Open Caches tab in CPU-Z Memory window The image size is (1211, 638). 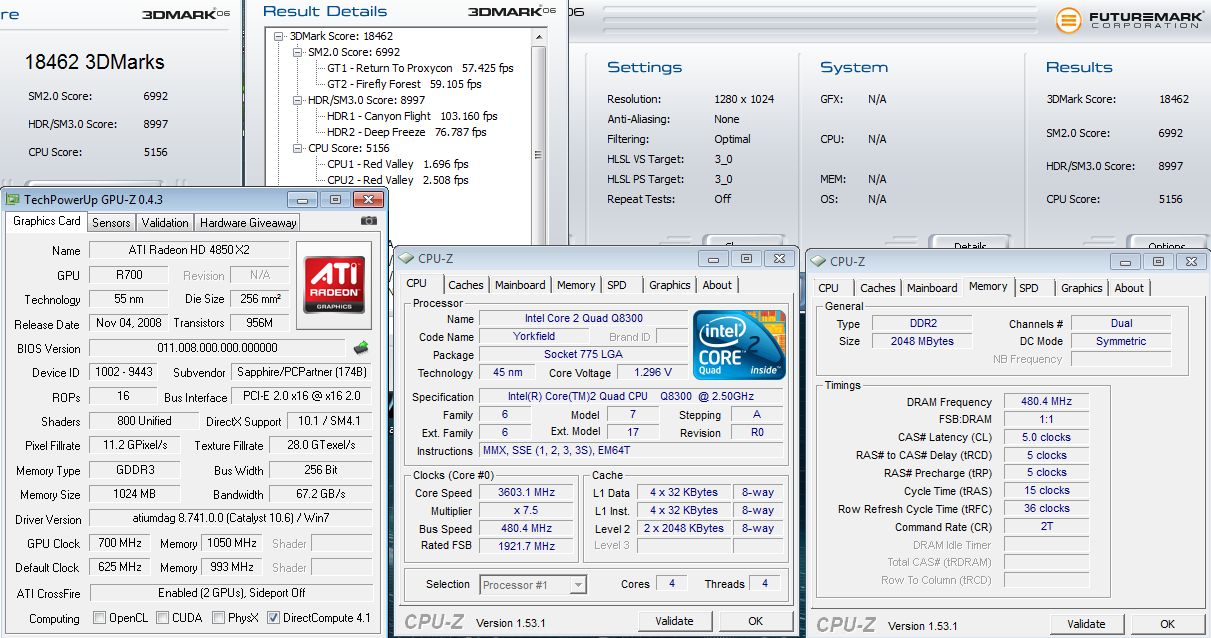point(878,288)
